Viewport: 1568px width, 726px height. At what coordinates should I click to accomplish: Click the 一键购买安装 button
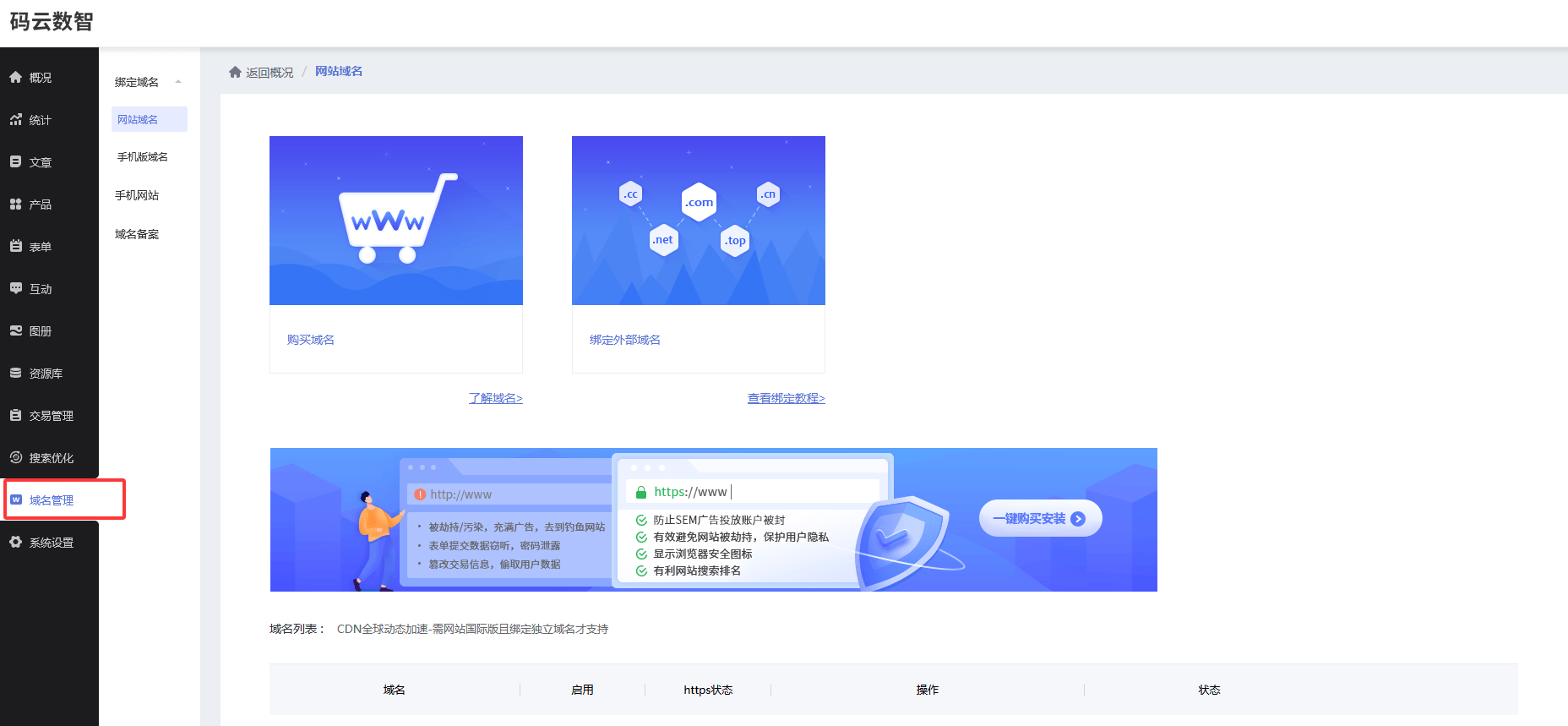tap(1041, 519)
